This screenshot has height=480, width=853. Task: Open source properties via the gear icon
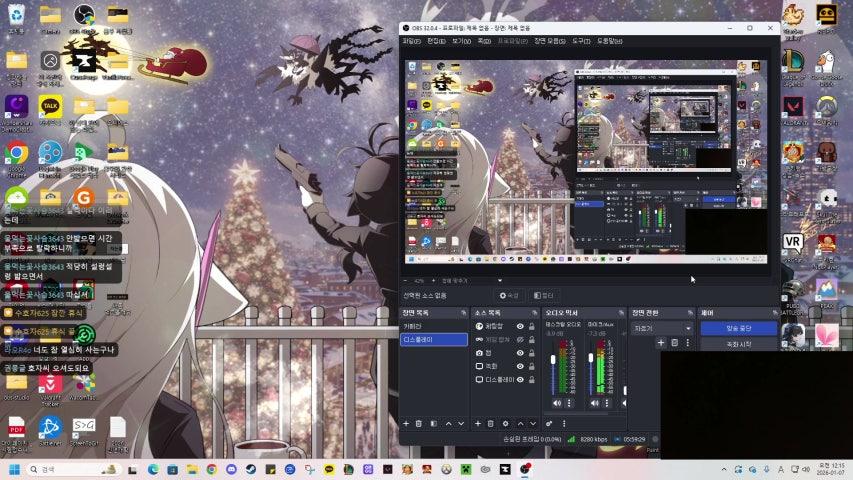(505, 423)
